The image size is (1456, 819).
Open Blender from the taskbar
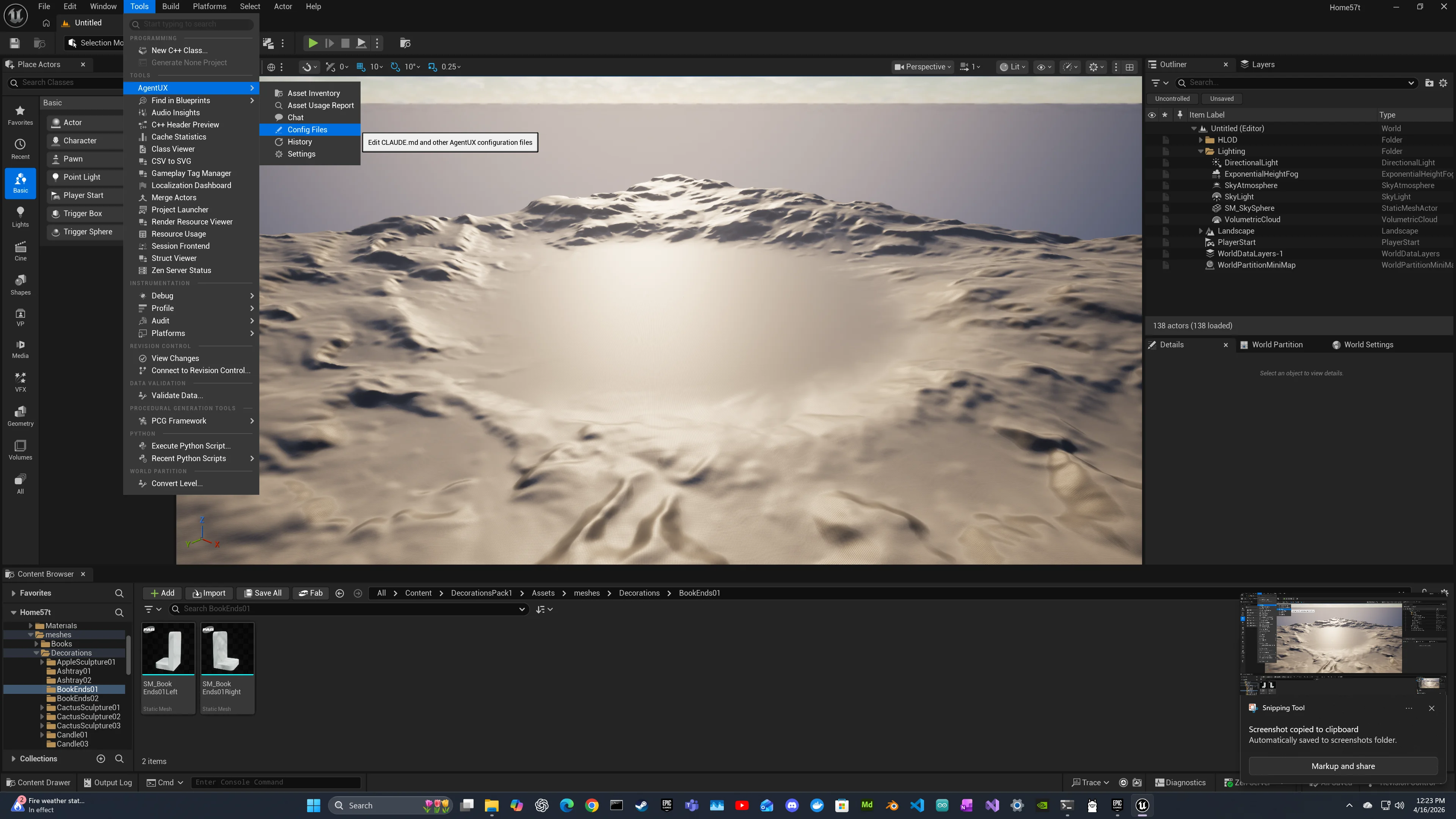[892, 805]
